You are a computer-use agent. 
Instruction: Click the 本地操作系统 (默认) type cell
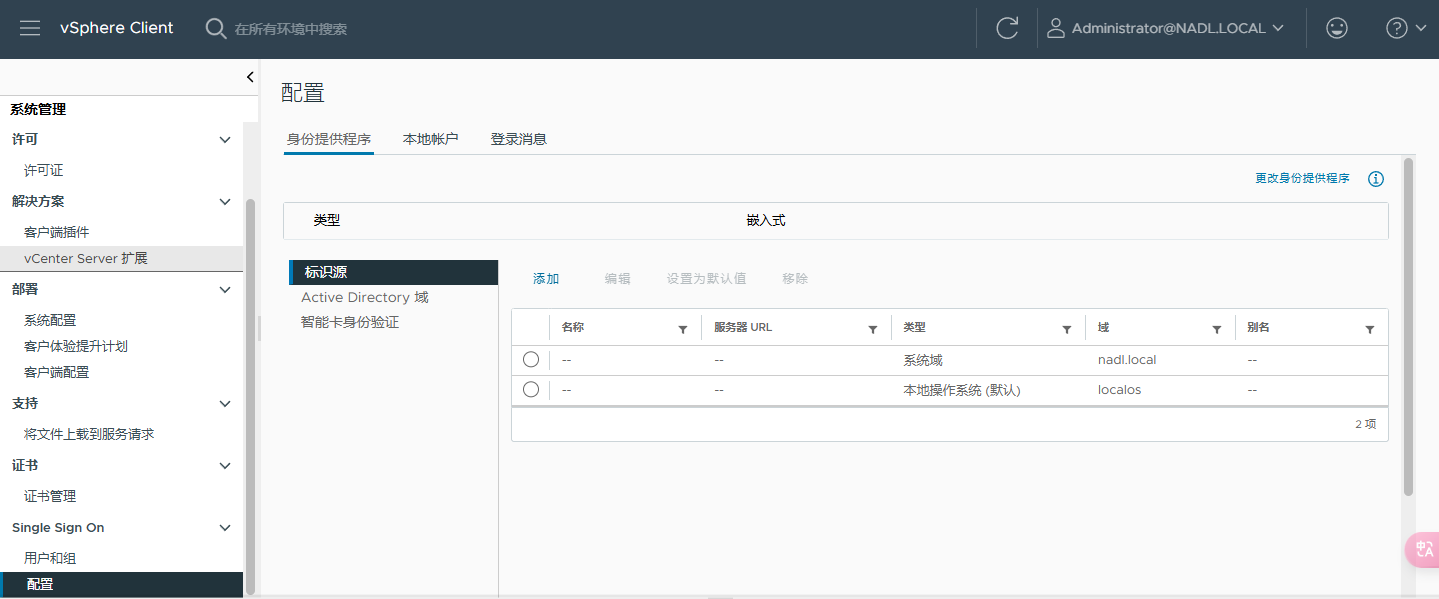coord(962,390)
